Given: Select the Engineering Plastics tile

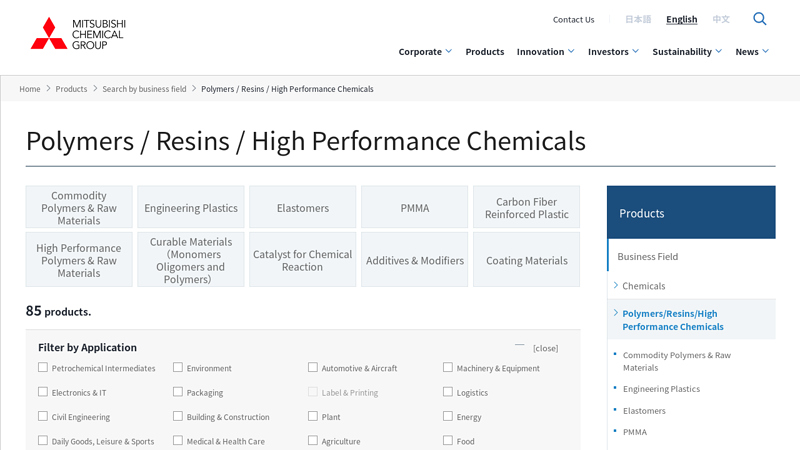Looking at the screenshot, I should 191,207.
